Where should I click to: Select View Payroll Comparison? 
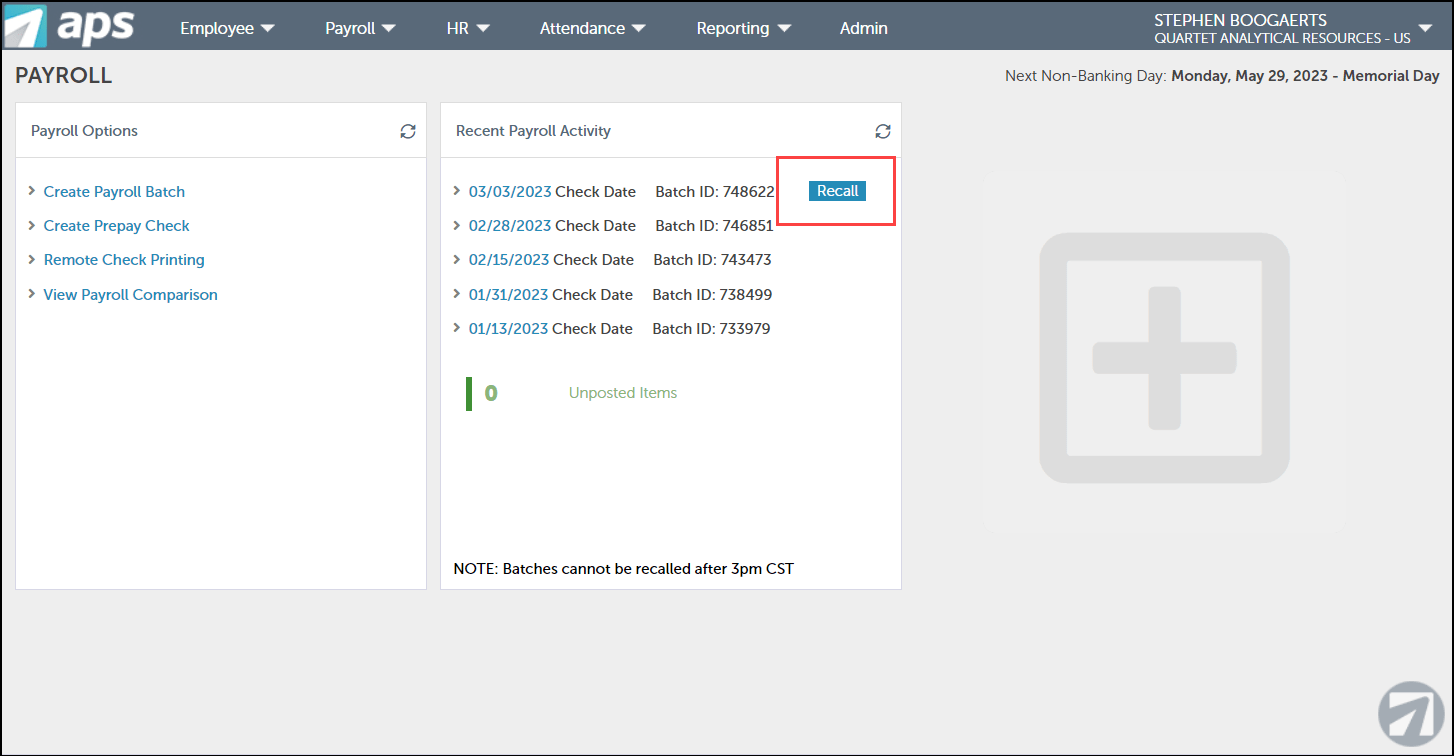pyautogui.click(x=130, y=295)
